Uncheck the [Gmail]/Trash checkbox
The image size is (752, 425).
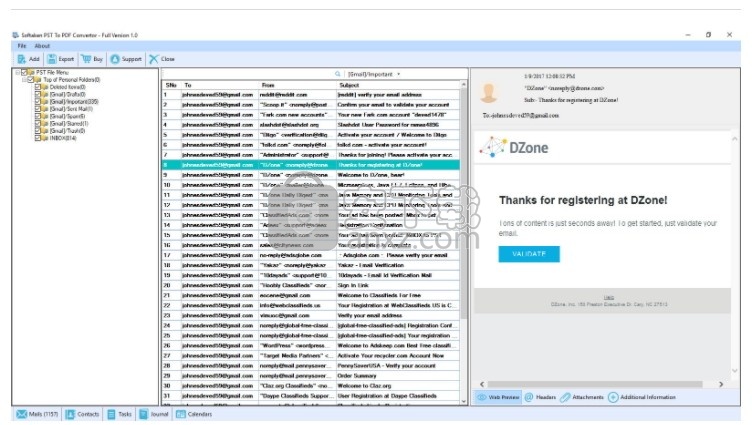[37, 130]
